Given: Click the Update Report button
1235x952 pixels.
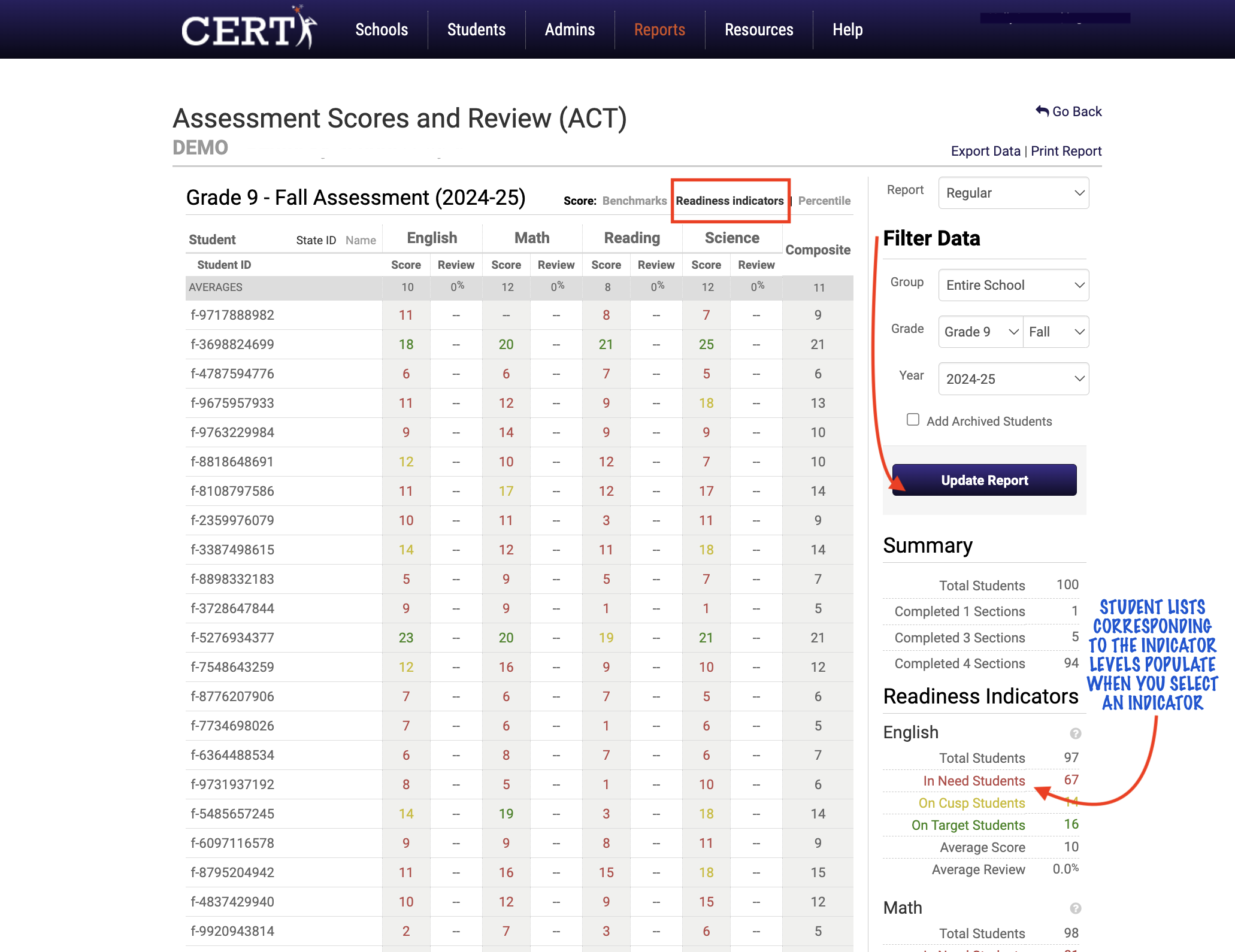Looking at the screenshot, I should pyautogui.click(x=983, y=480).
